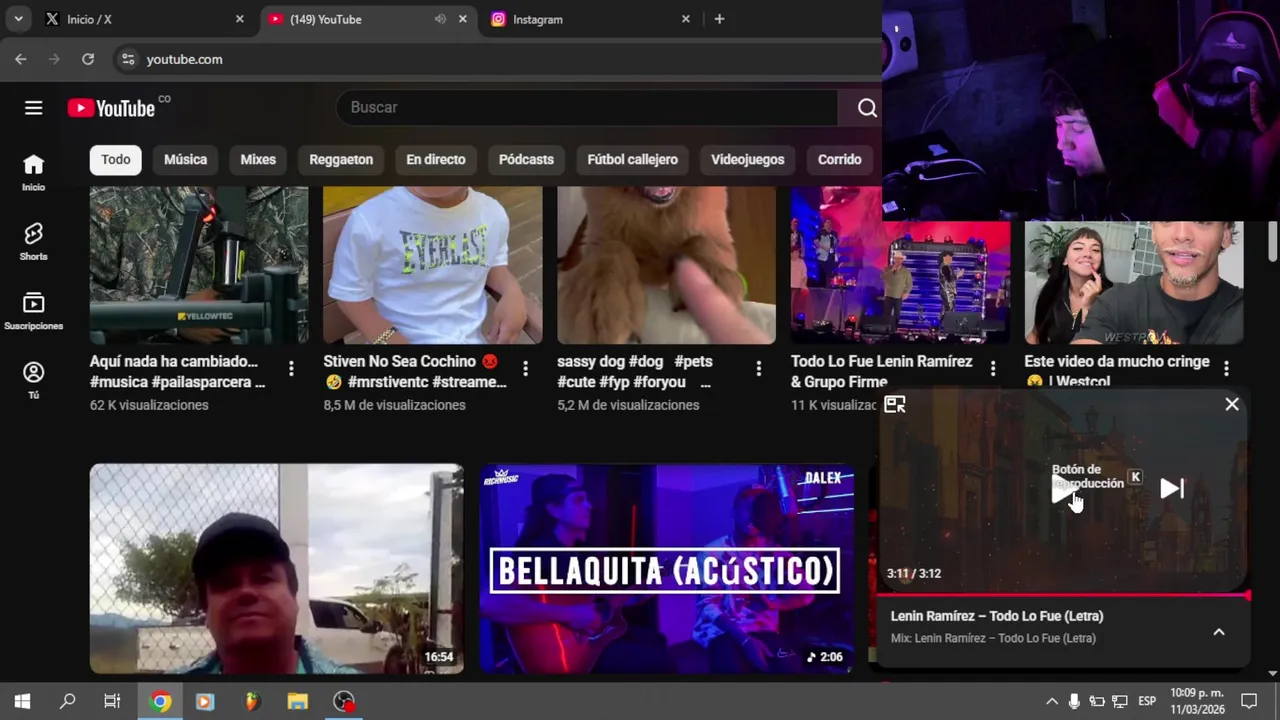Open the Windows Start menu
This screenshot has height=720, width=1280.
tap(22, 702)
